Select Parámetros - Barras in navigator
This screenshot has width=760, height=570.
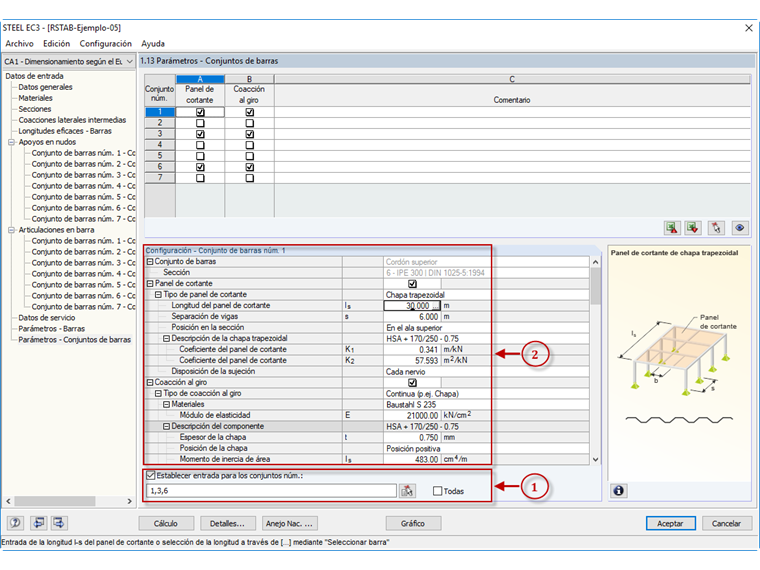pyautogui.click(x=51, y=329)
